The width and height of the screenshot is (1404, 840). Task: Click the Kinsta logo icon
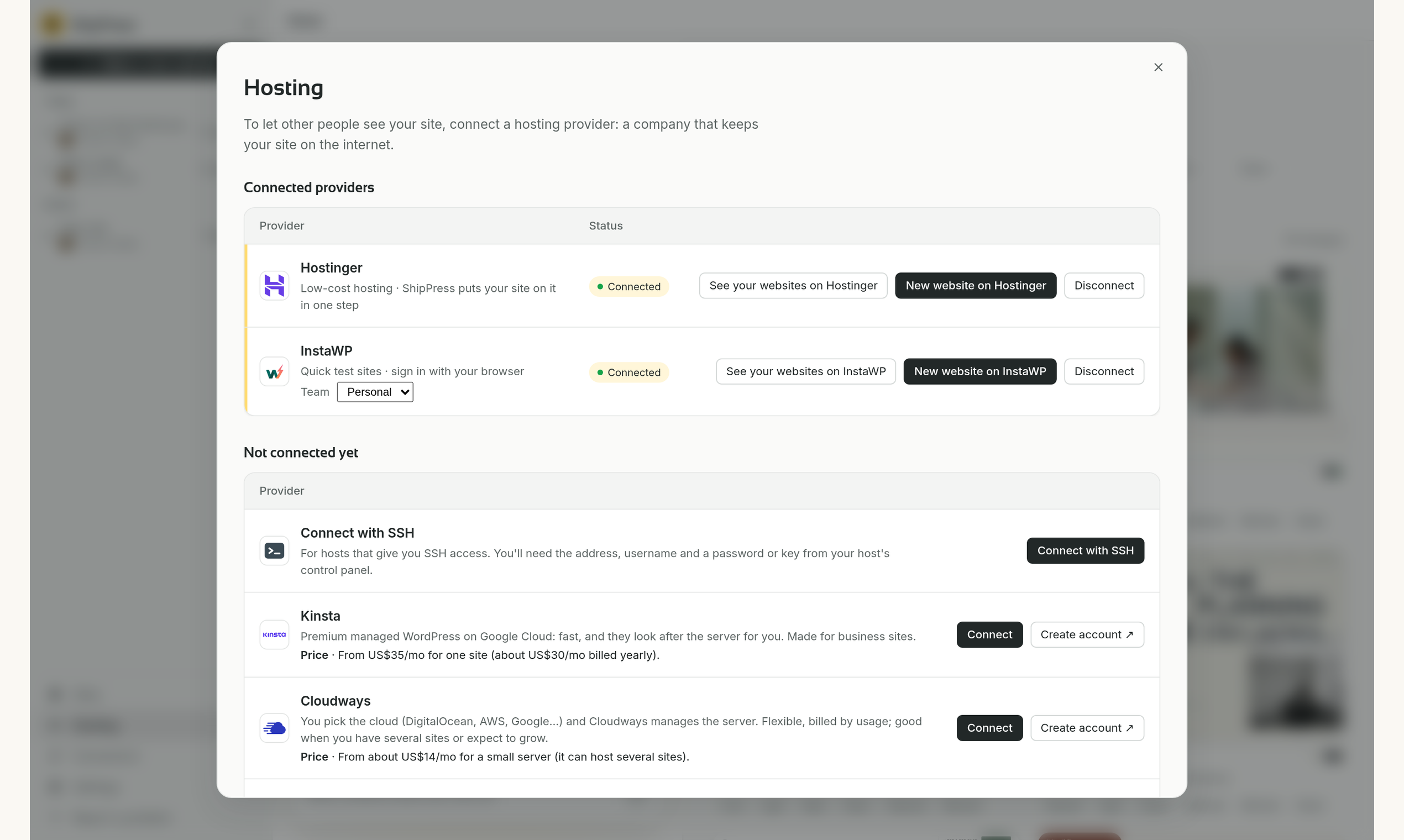pyautogui.click(x=274, y=634)
